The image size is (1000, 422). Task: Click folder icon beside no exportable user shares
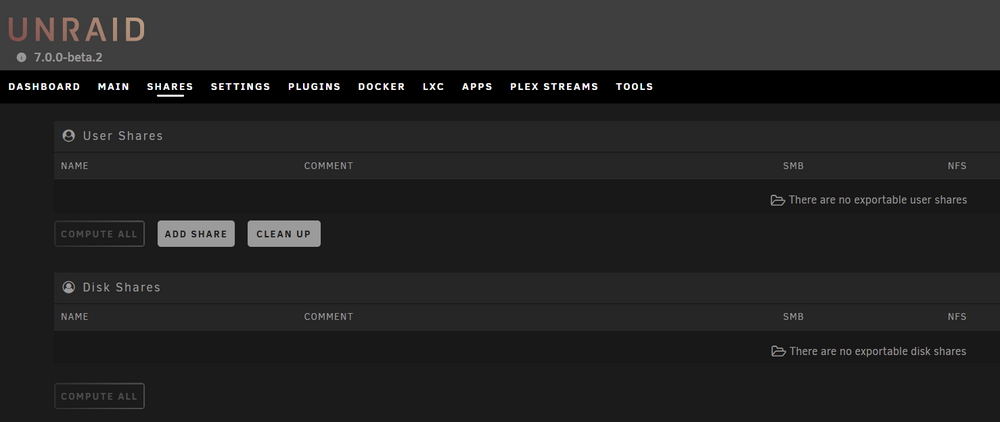click(x=777, y=200)
